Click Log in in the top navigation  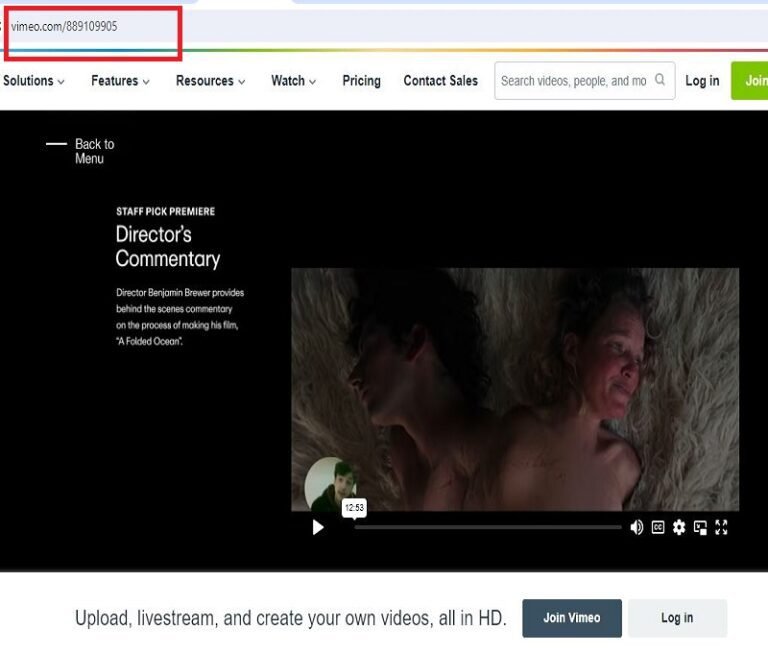[x=702, y=81]
